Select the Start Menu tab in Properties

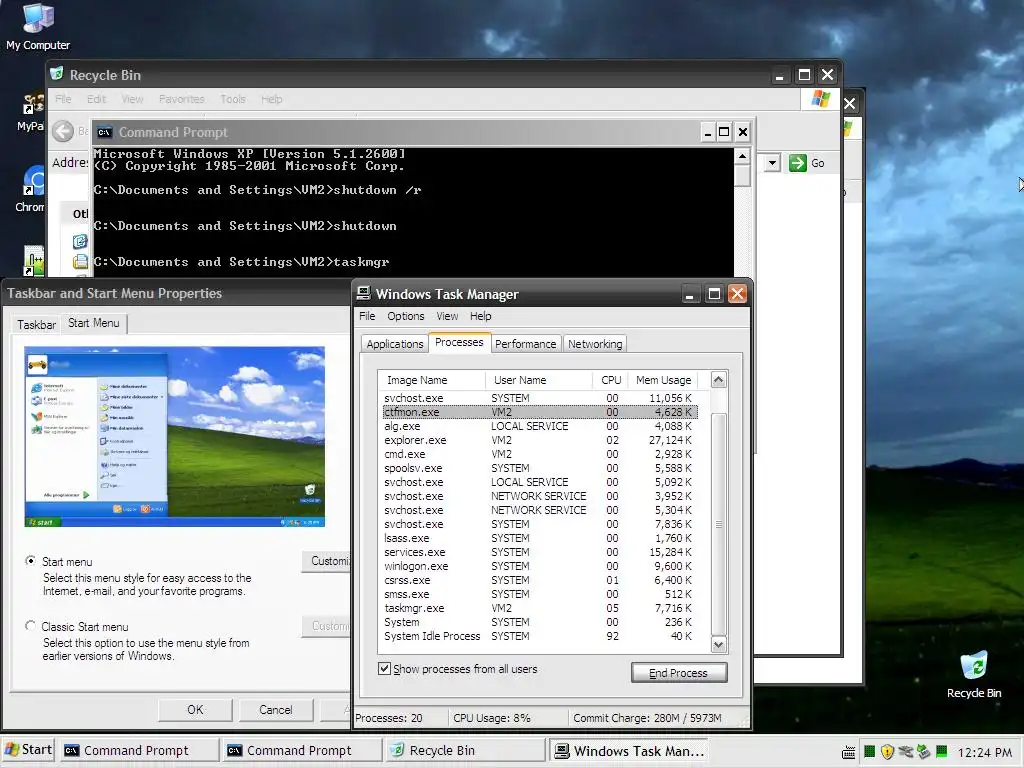click(94, 323)
